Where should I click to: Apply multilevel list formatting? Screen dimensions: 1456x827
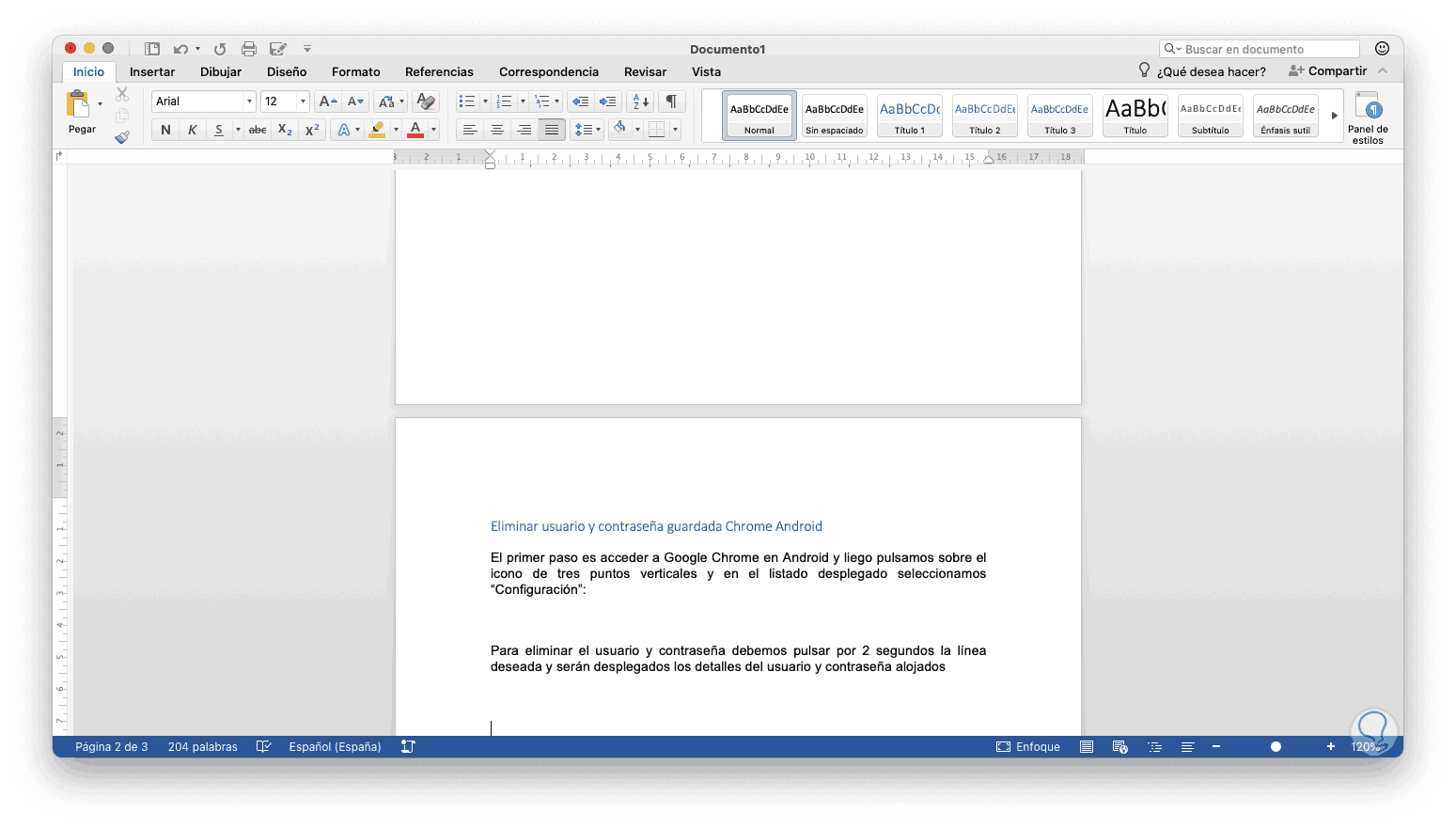coord(542,101)
